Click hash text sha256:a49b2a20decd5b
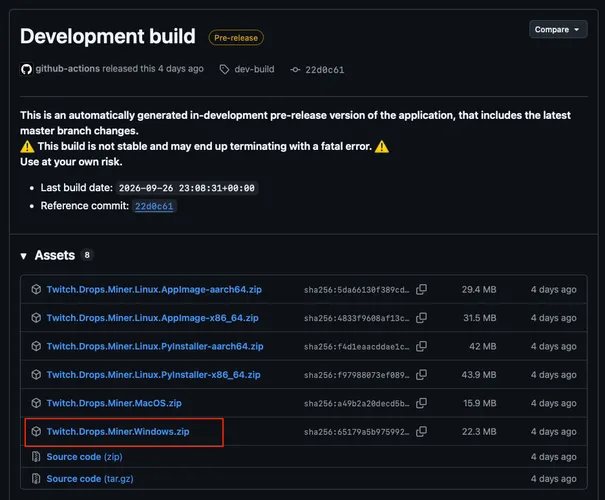605x500 pixels. click(x=357, y=404)
